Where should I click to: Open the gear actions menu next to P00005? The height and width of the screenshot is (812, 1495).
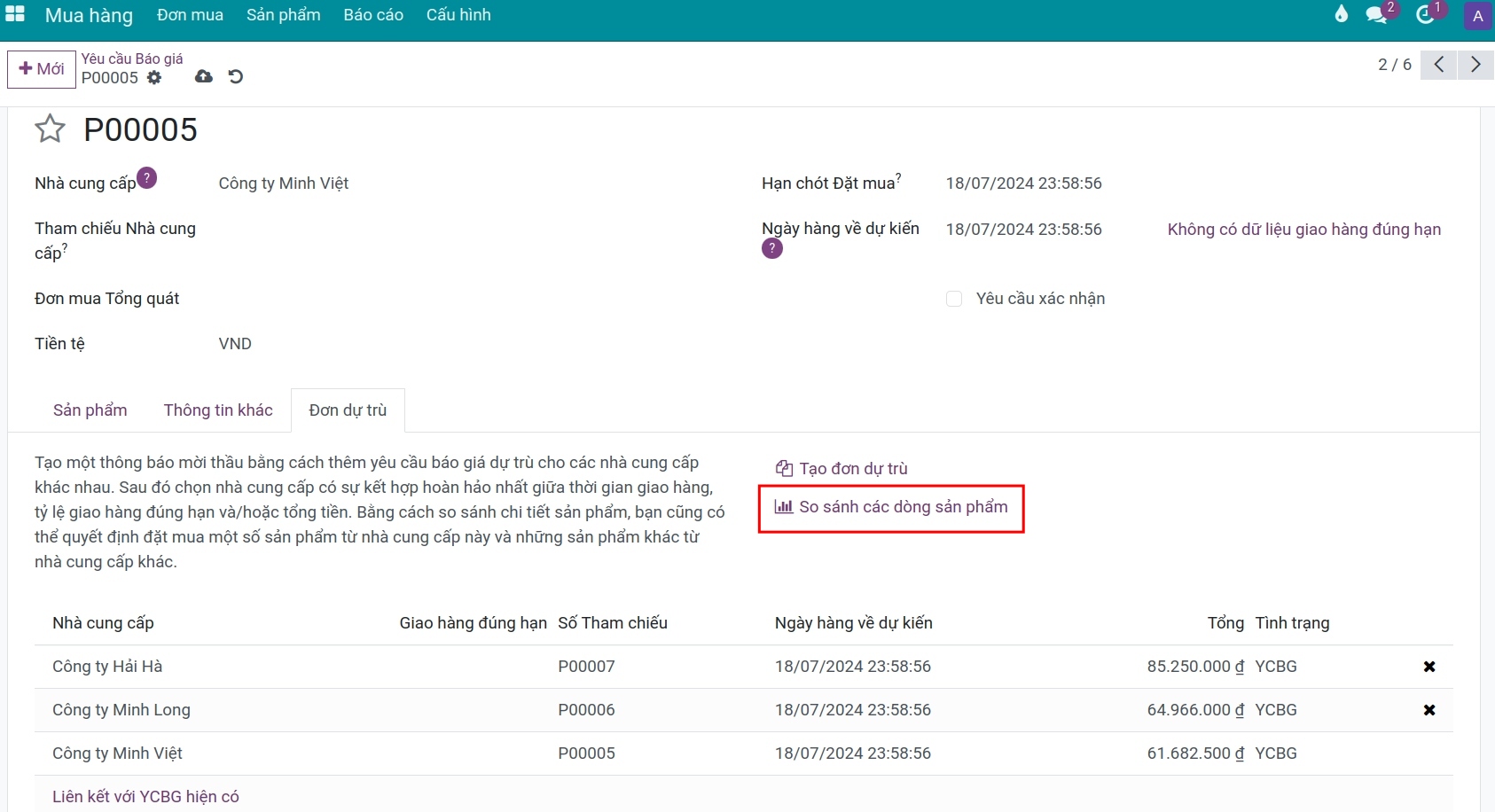[154, 78]
